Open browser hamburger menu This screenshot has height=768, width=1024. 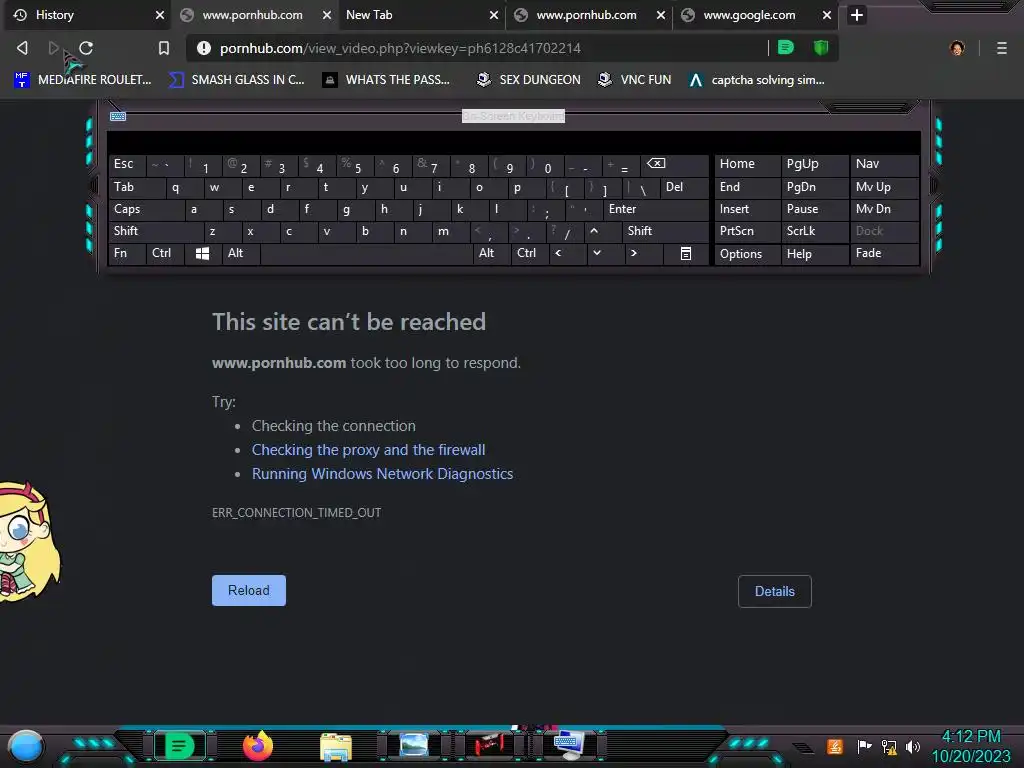[1002, 48]
